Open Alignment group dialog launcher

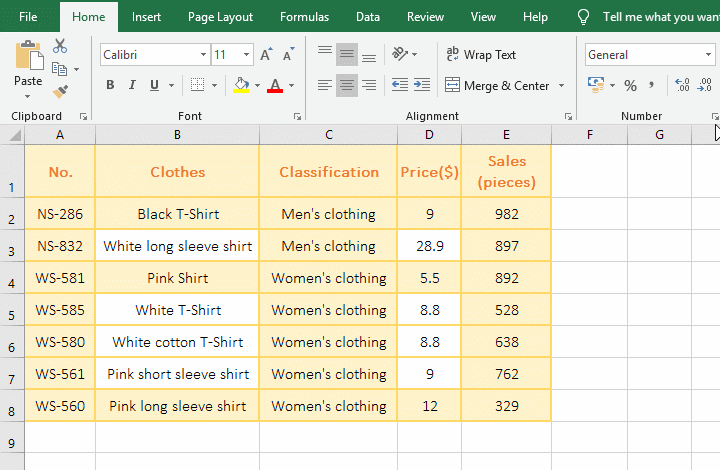[x=568, y=117]
